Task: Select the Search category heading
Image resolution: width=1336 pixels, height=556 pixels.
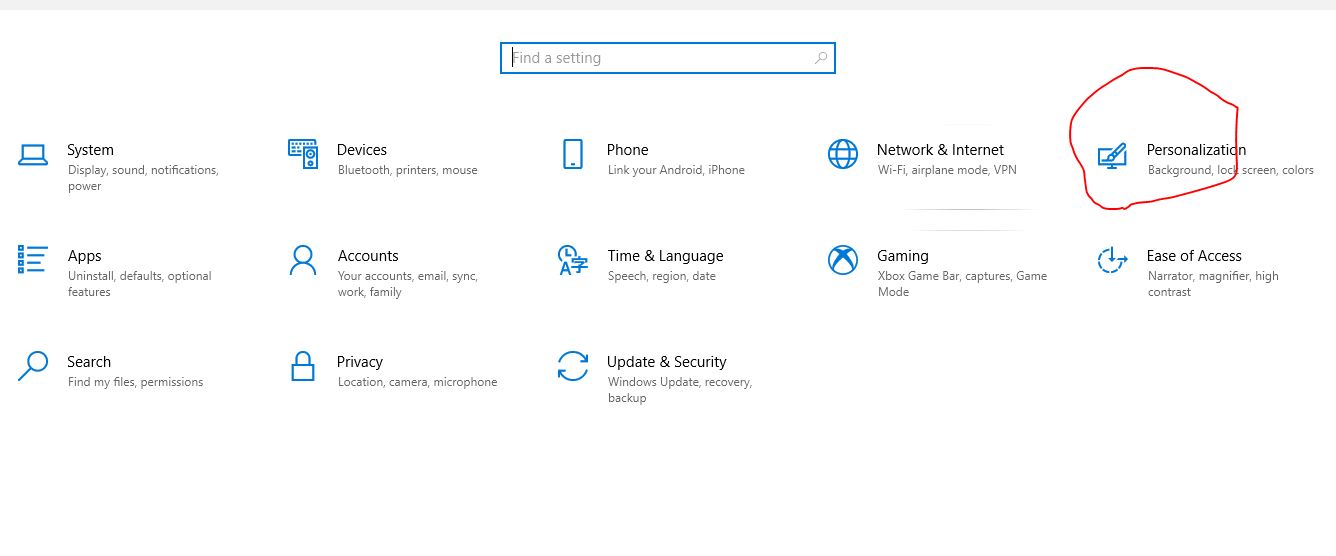Action: (x=89, y=362)
